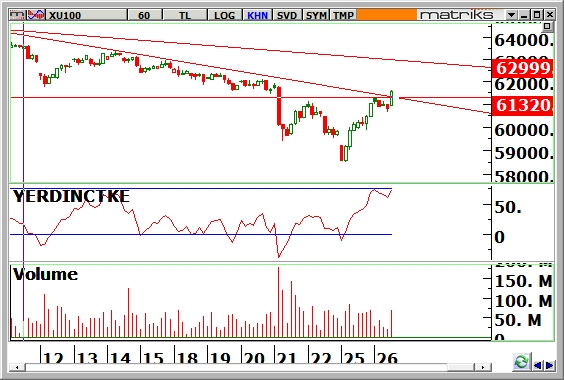Viewport: 564px width, 380px height.
Task: Toggle the SYM option
Action: click(316, 15)
